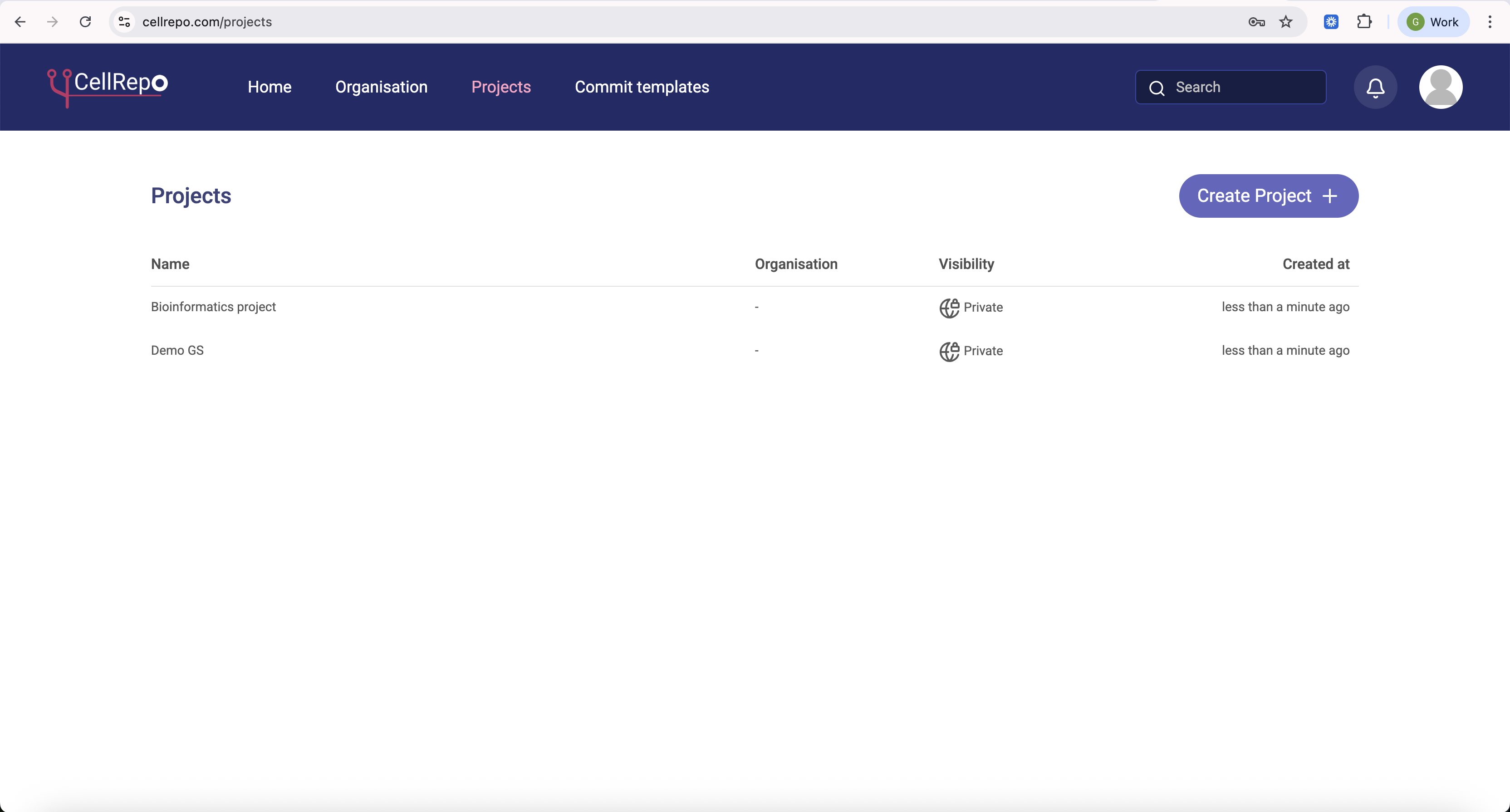The image size is (1510, 812).
Task: Open the Commit templates nav tab
Action: [x=641, y=87]
